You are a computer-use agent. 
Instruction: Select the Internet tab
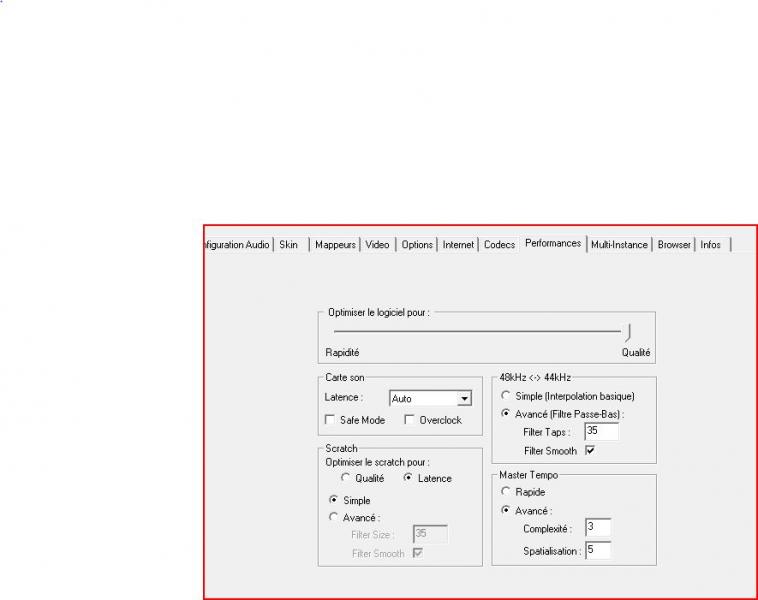tap(459, 245)
